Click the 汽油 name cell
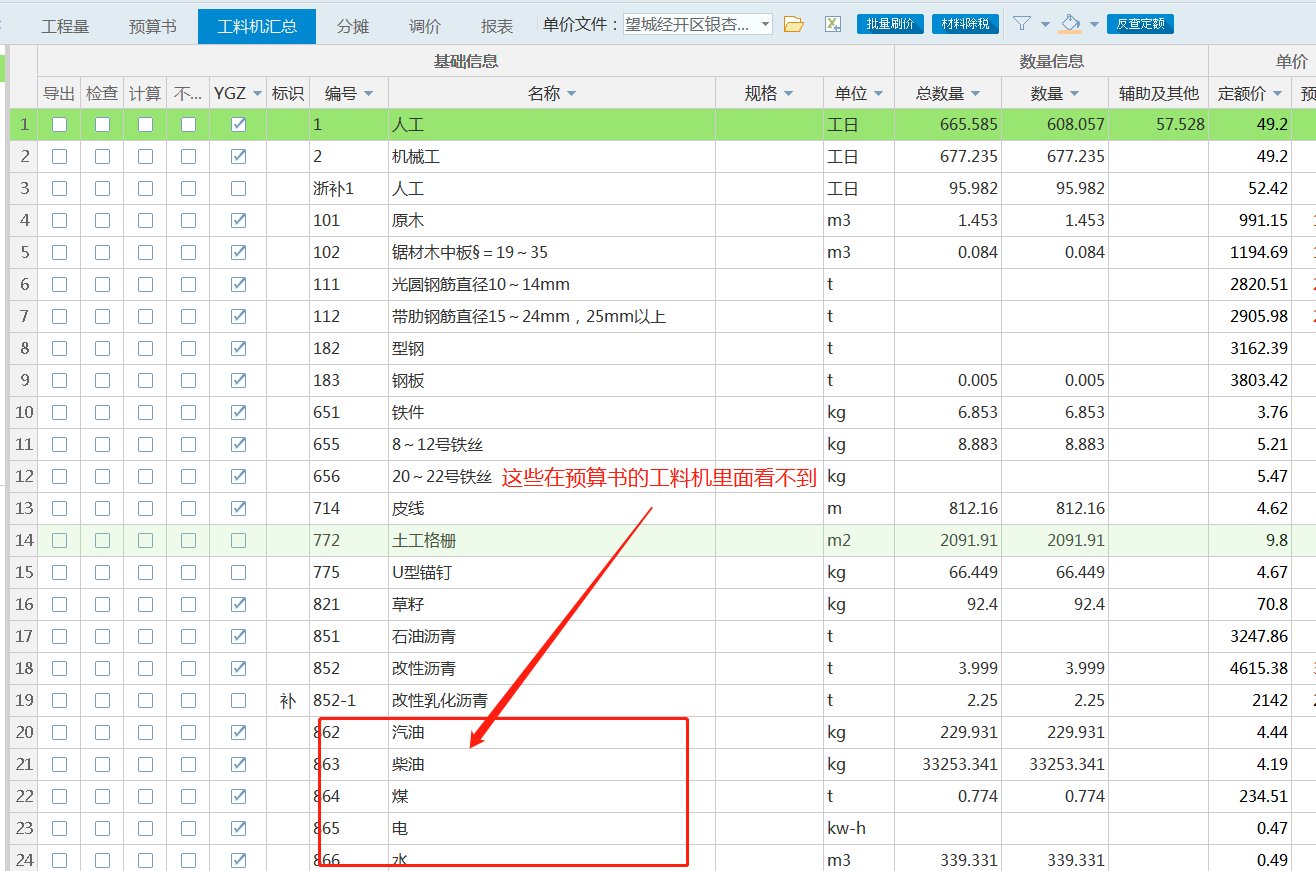 pos(552,733)
